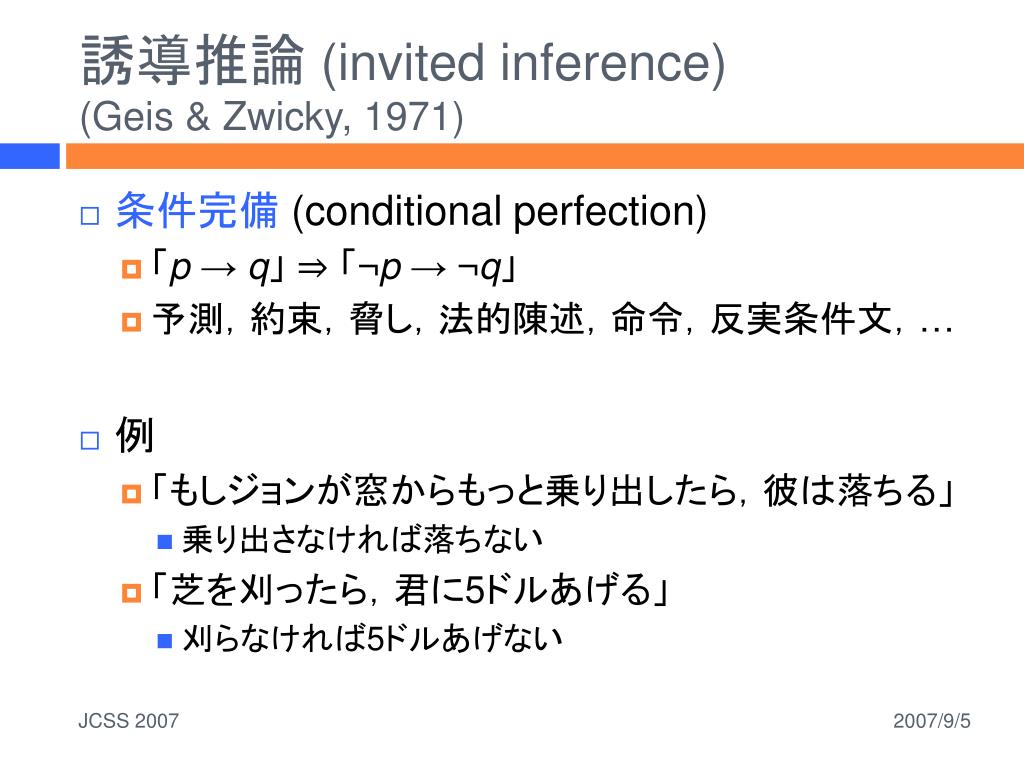Click the orange bullet before 予測, 約束
Viewport: 1024px width, 768px height.
click(131, 322)
